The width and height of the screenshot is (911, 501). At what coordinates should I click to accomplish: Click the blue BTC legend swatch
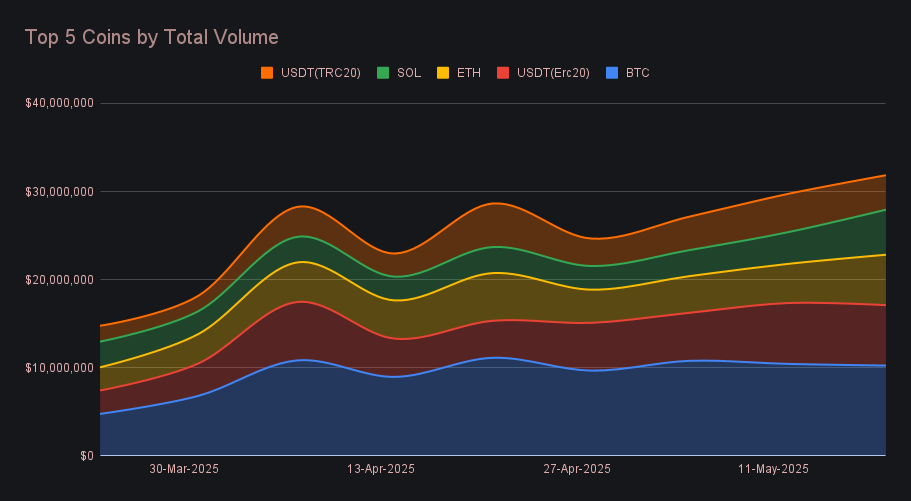click(x=612, y=73)
